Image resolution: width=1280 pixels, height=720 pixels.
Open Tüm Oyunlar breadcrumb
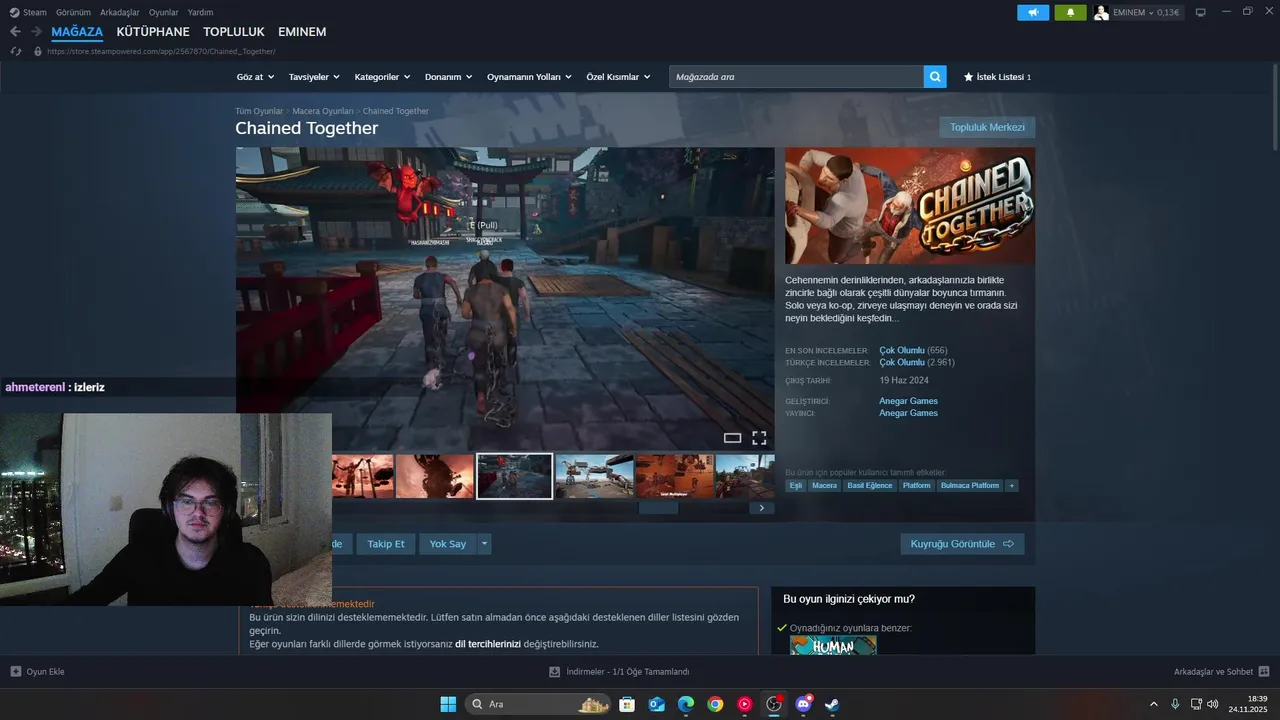tap(259, 111)
